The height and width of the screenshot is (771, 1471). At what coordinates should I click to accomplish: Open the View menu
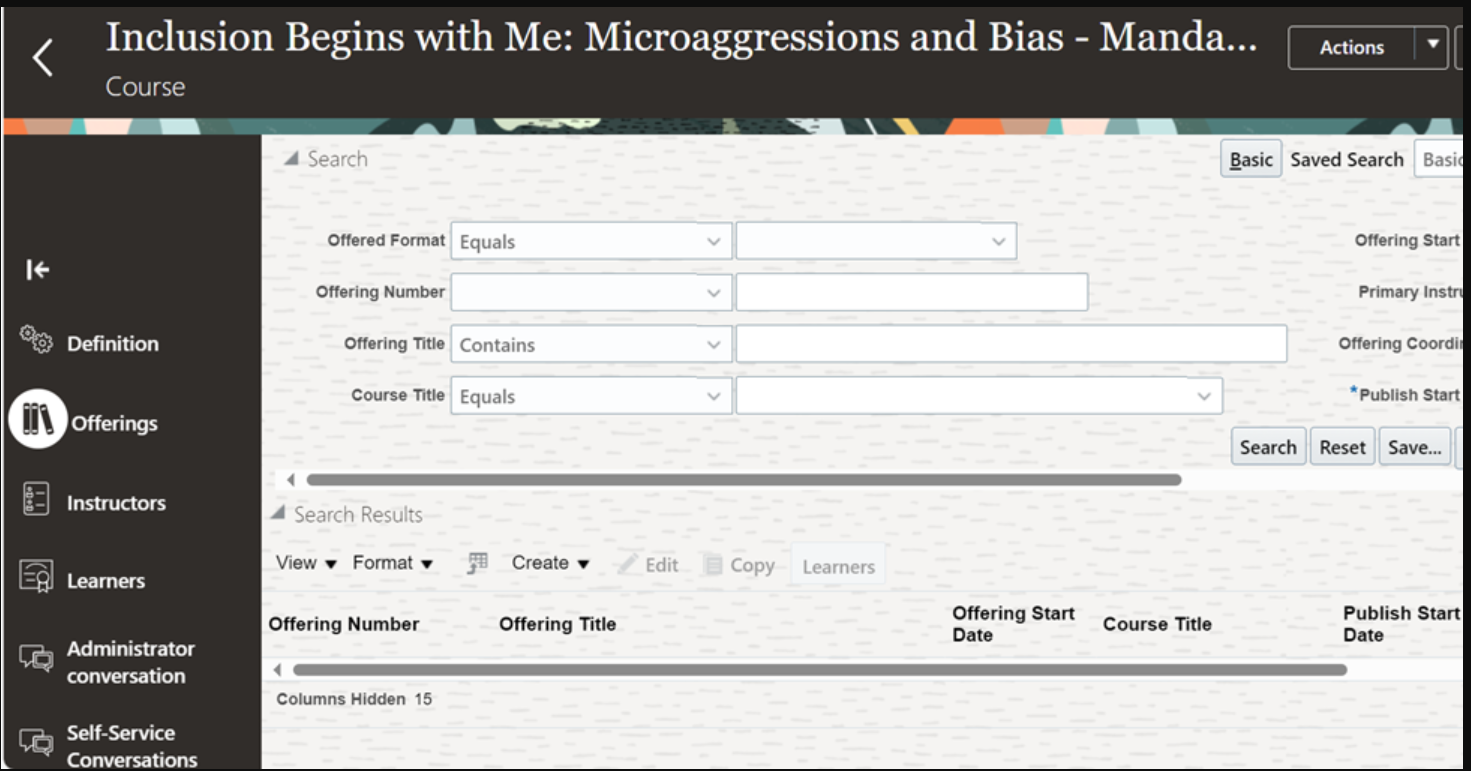coord(306,563)
